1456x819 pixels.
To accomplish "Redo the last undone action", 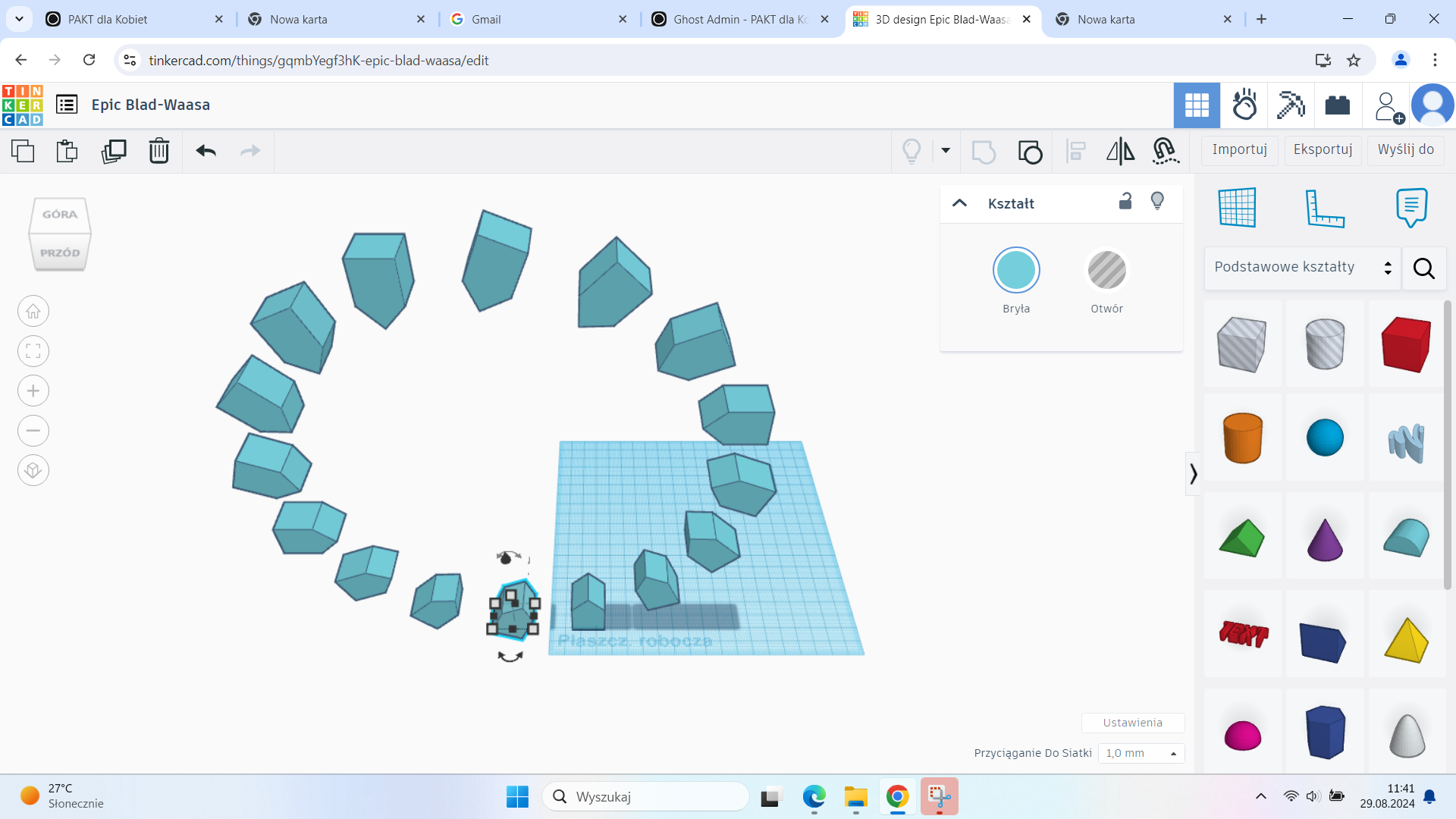I will tap(250, 151).
